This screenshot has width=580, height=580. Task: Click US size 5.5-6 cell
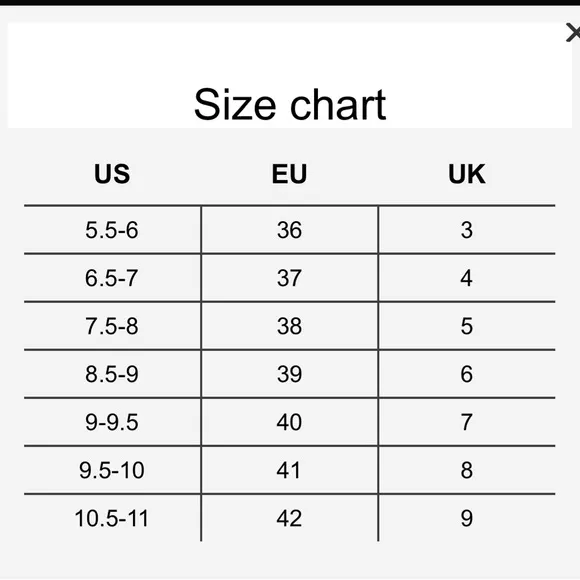tap(112, 230)
